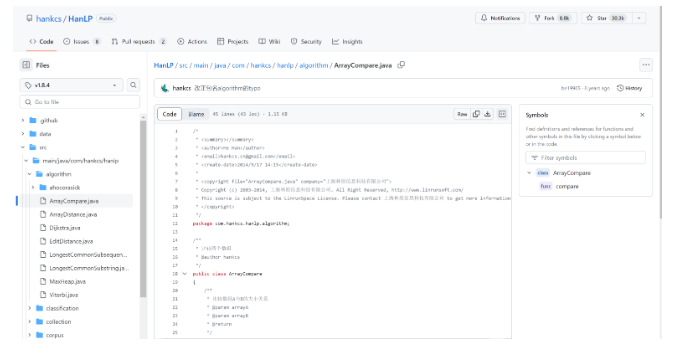Collapse the algorithm folder
Viewport: 673px width, 360px height.
click(30, 174)
